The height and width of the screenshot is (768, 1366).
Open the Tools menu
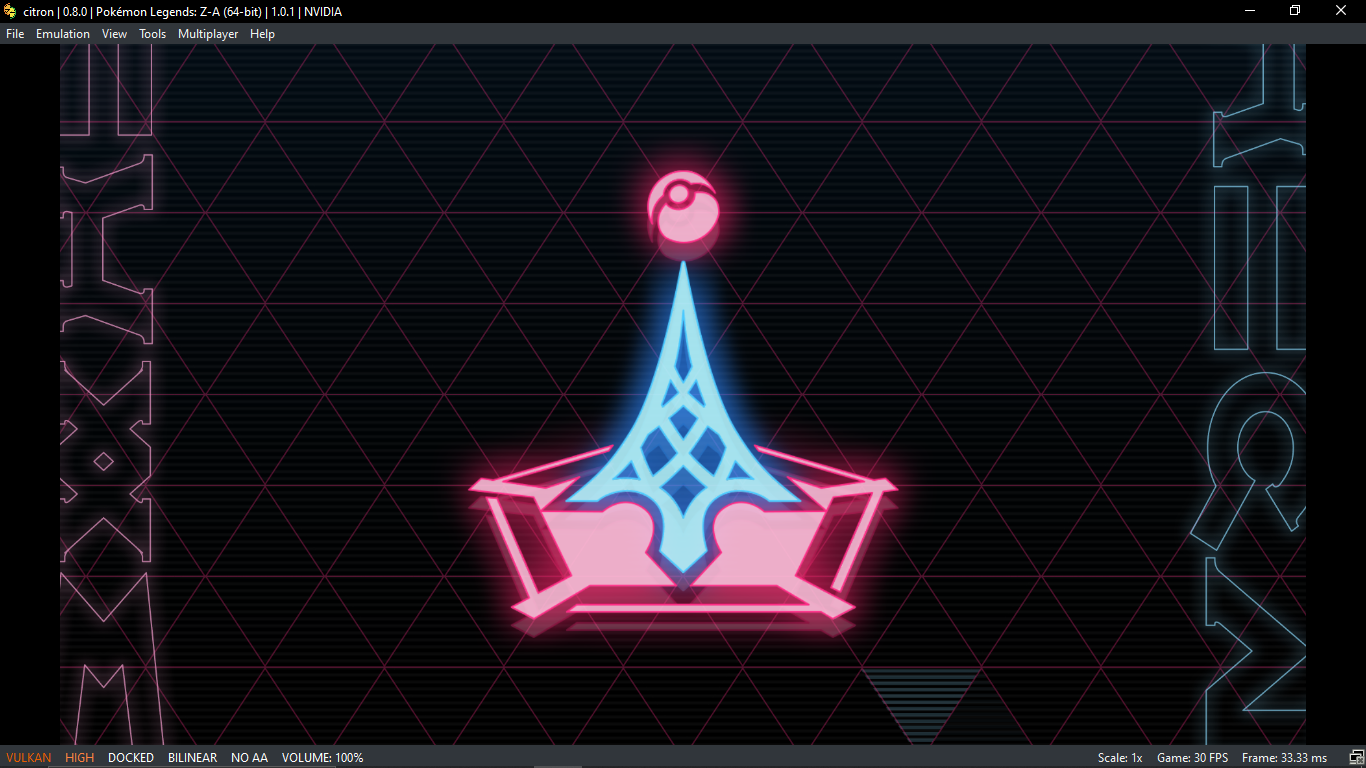(x=153, y=34)
